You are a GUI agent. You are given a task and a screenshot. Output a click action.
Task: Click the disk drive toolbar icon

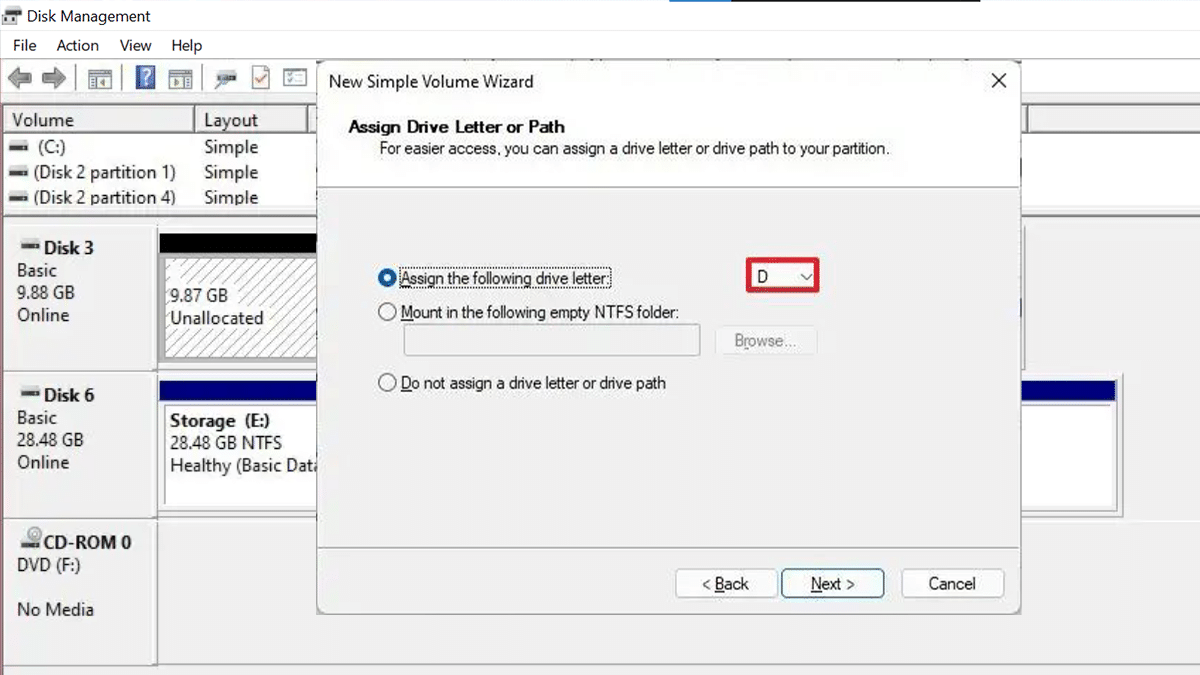click(x=226, y=79)
